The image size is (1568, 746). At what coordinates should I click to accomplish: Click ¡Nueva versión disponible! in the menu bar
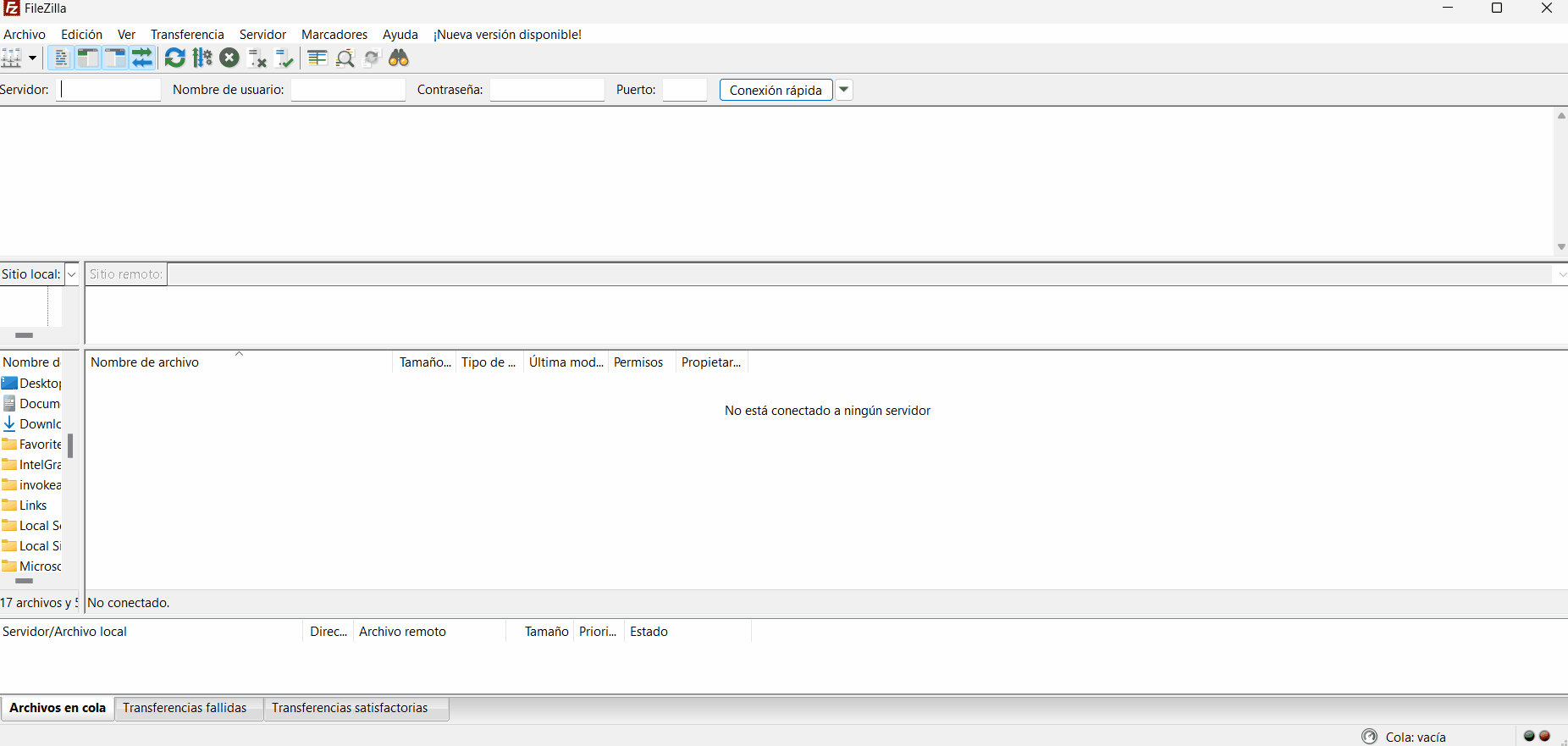click(507, 35)
